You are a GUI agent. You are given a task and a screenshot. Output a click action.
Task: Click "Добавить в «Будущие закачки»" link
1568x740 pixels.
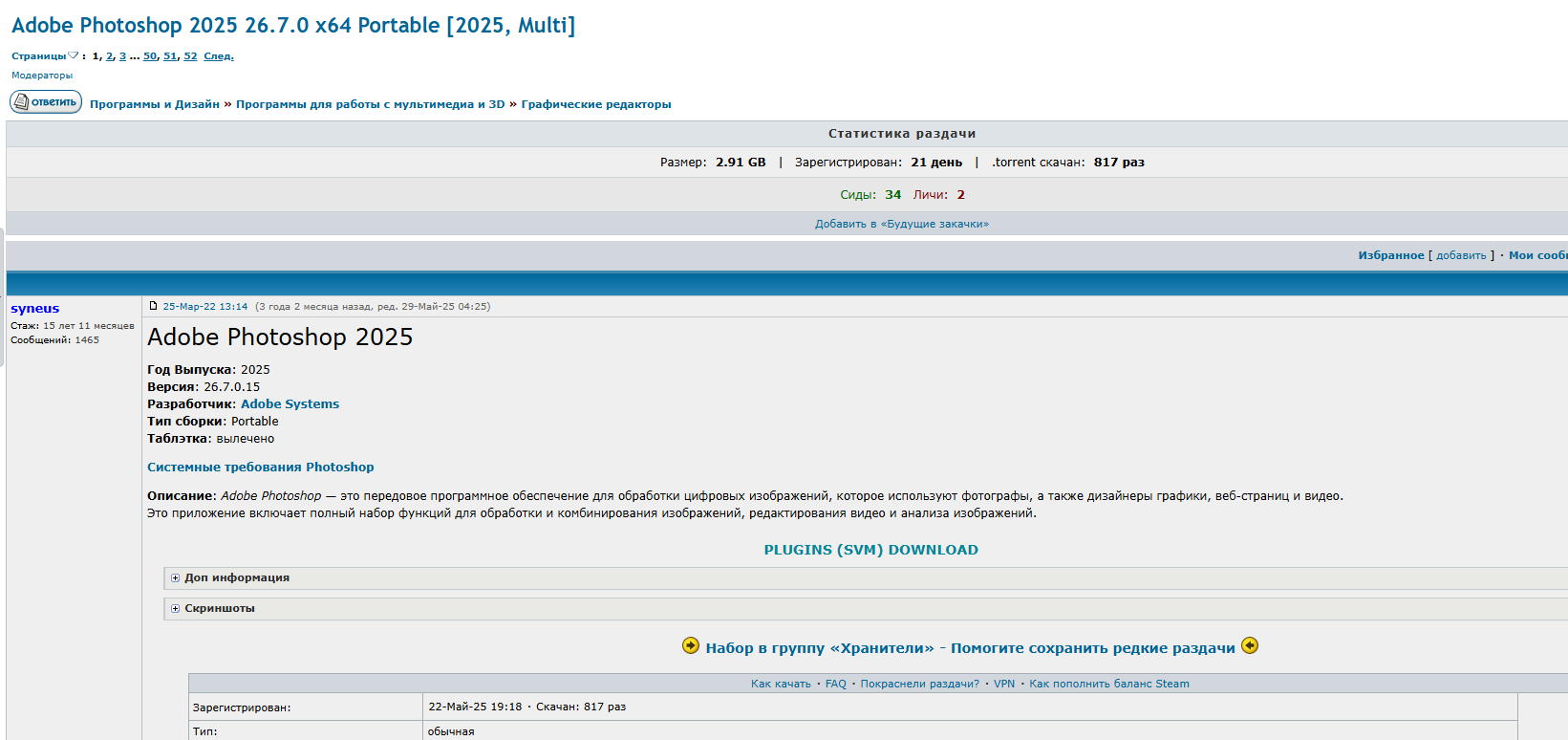pyautogui.click(x=902, y=224)
